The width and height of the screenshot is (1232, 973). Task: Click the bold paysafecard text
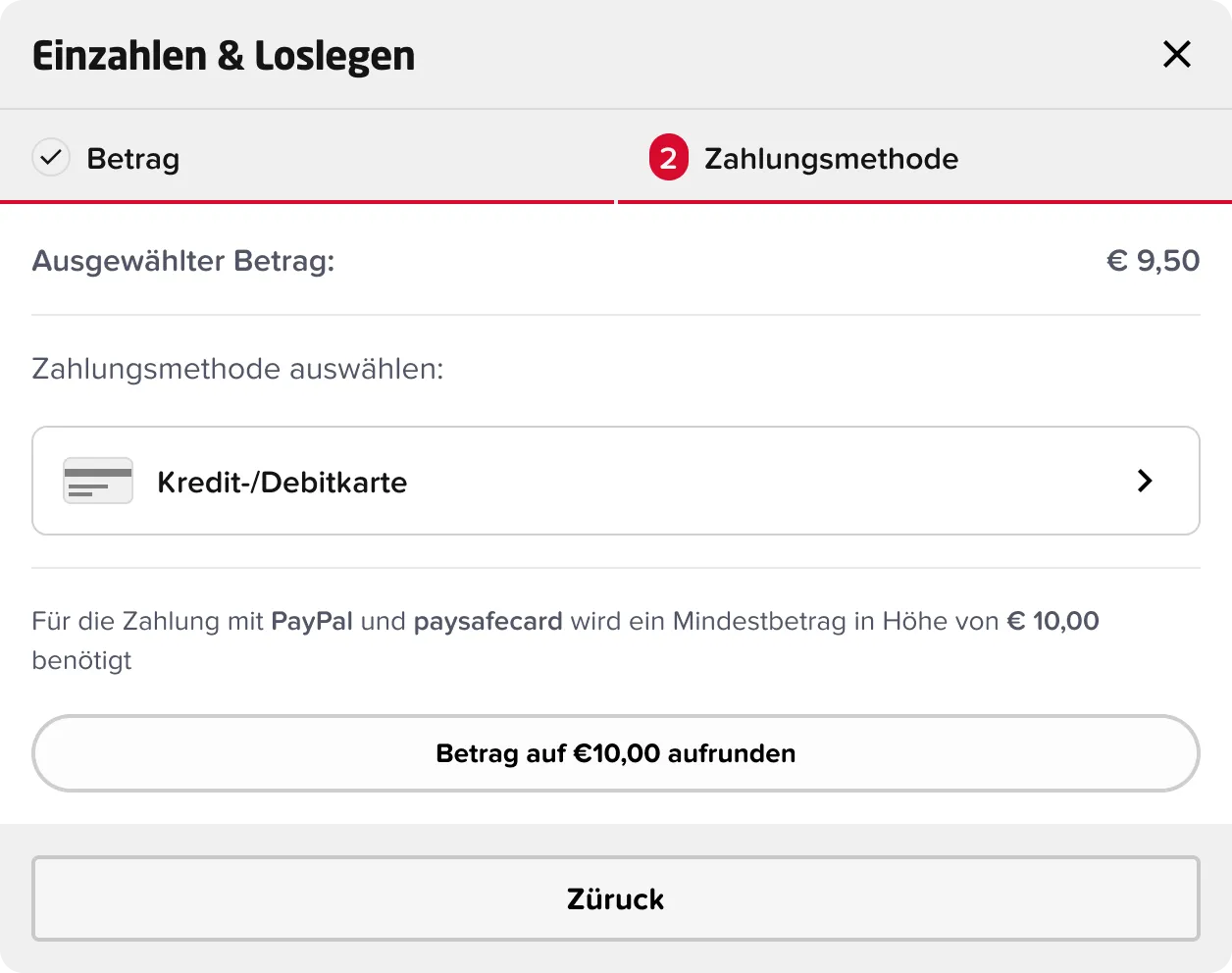click(x=488, y=621)
